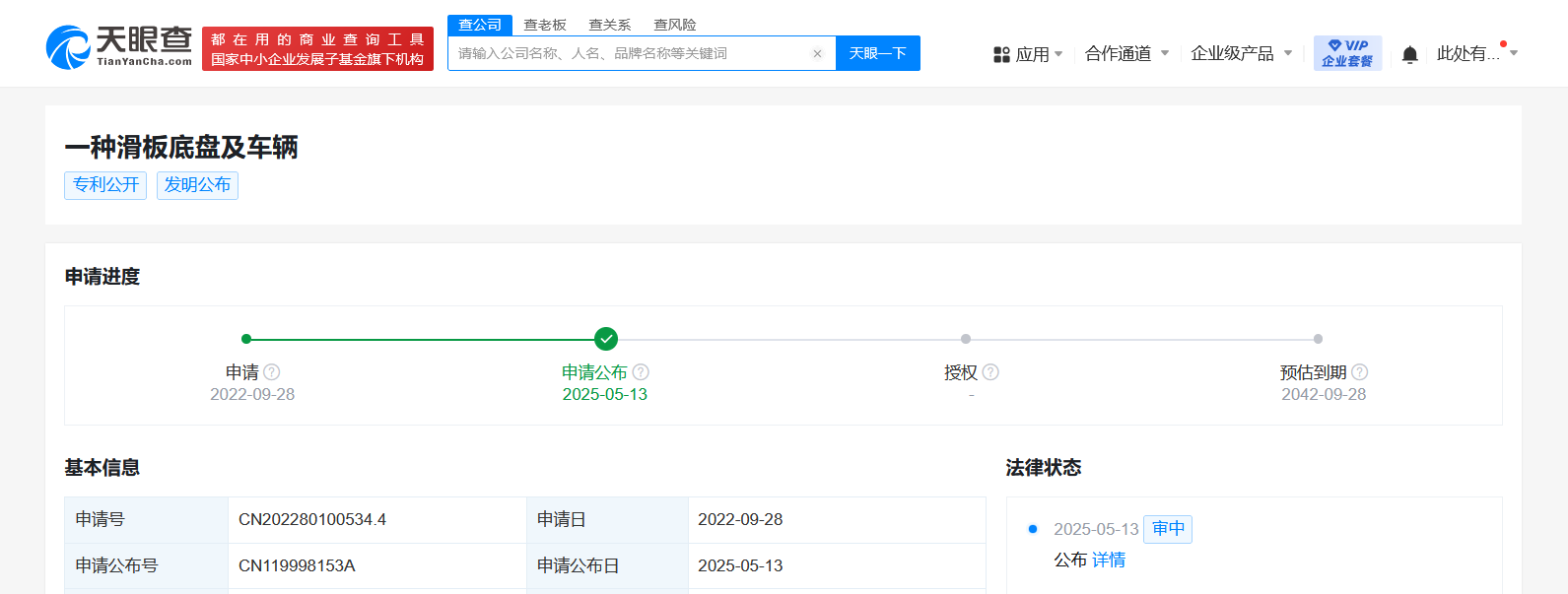Click the green checkmark progress node
The image size is (1568, 594).
(606, 339)
